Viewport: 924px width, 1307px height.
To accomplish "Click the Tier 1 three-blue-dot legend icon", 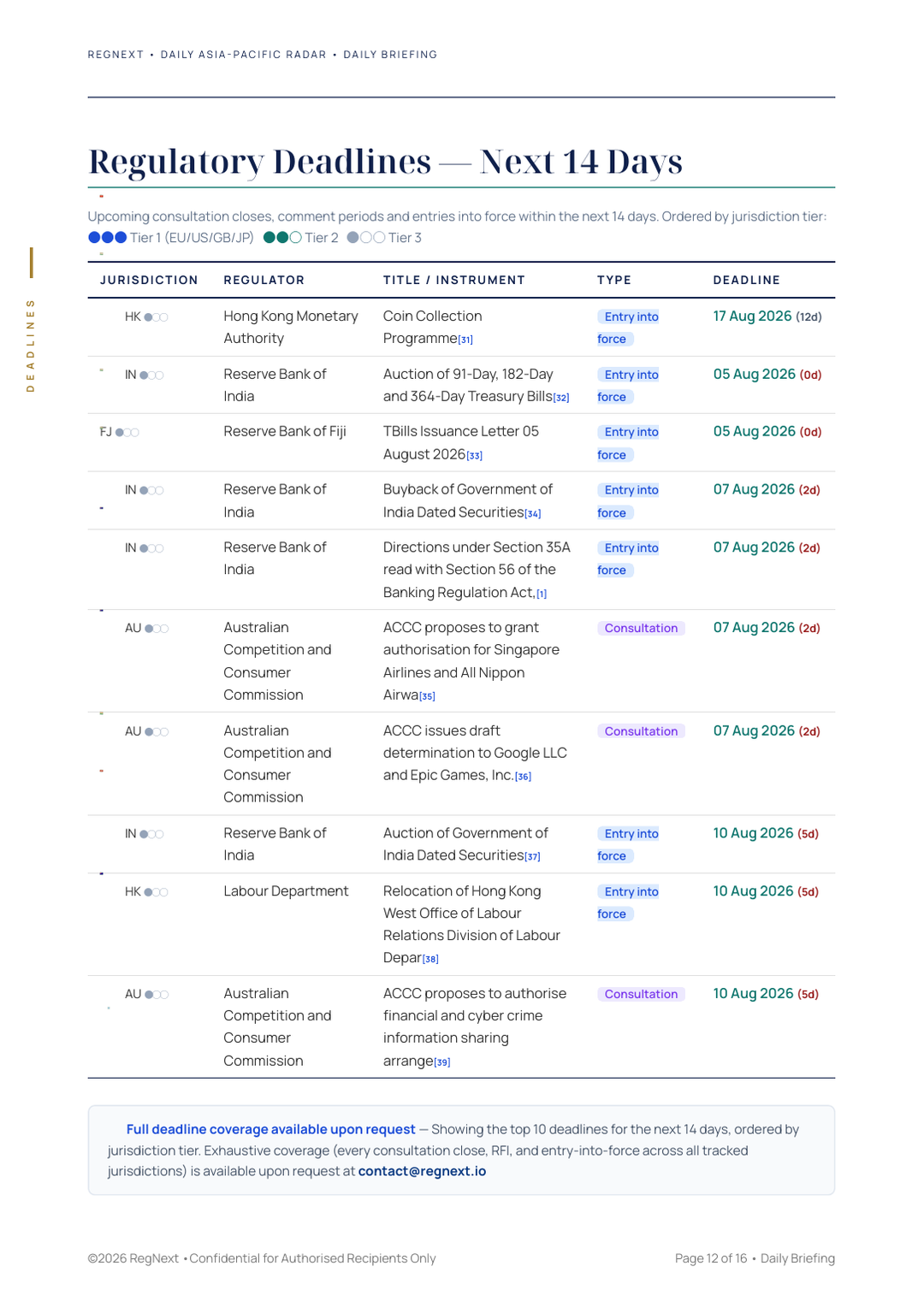I will click(x=108, y=238).
